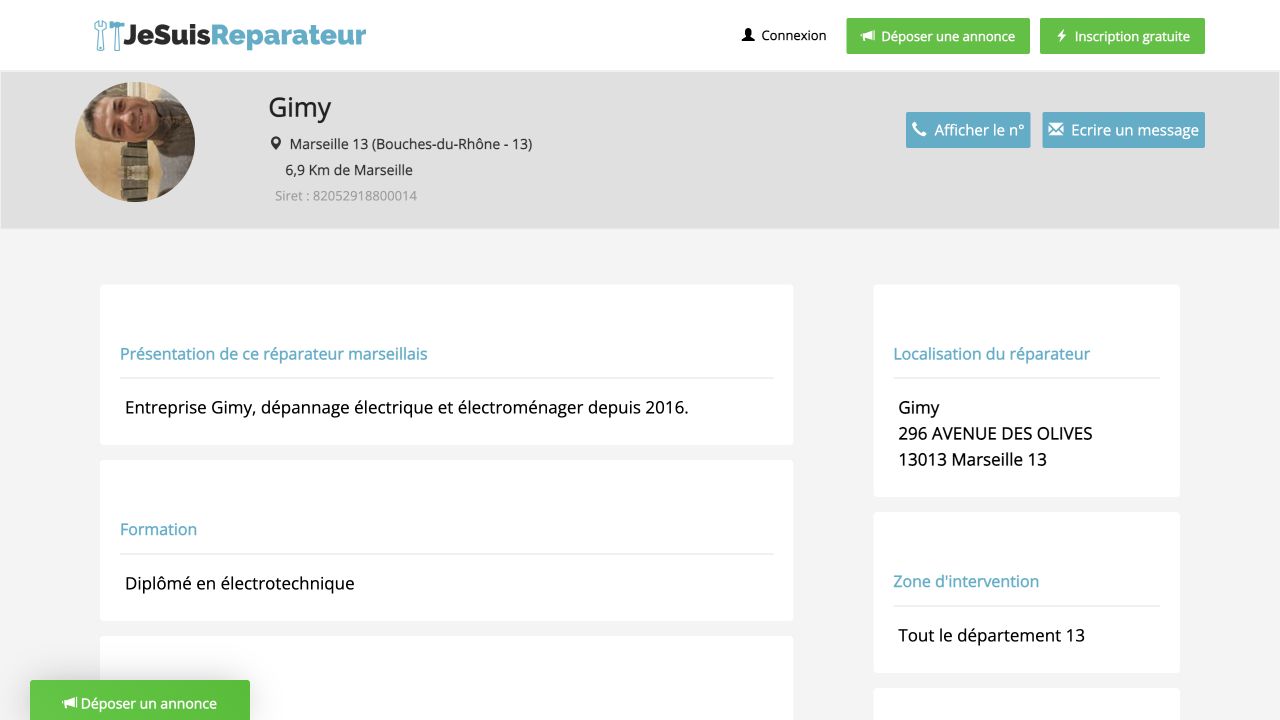Select the Gimy profile name heading
The width and height of the screenshot is (1280, 720).
(x=300, y=107)
